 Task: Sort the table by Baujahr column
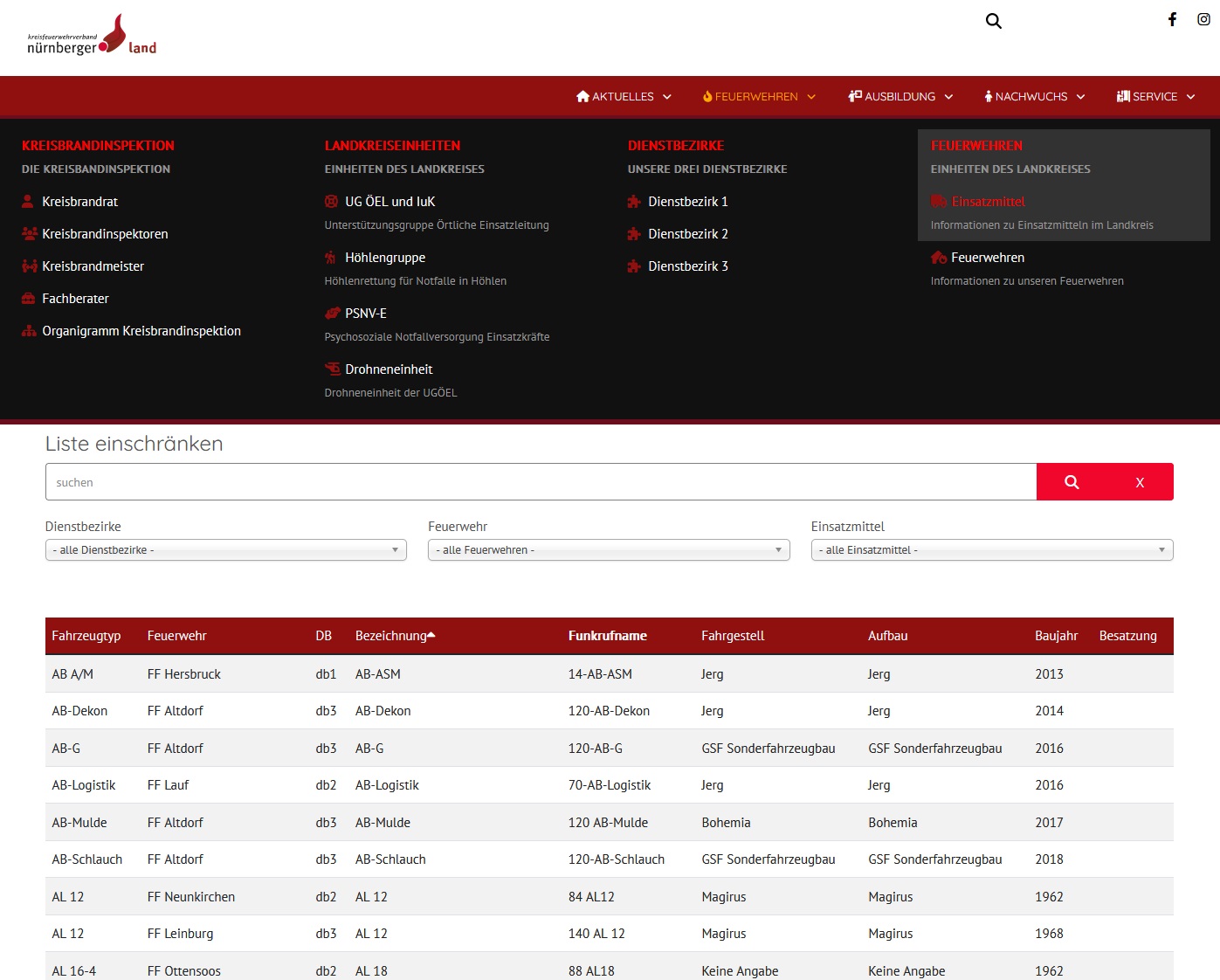point(1056,636)
